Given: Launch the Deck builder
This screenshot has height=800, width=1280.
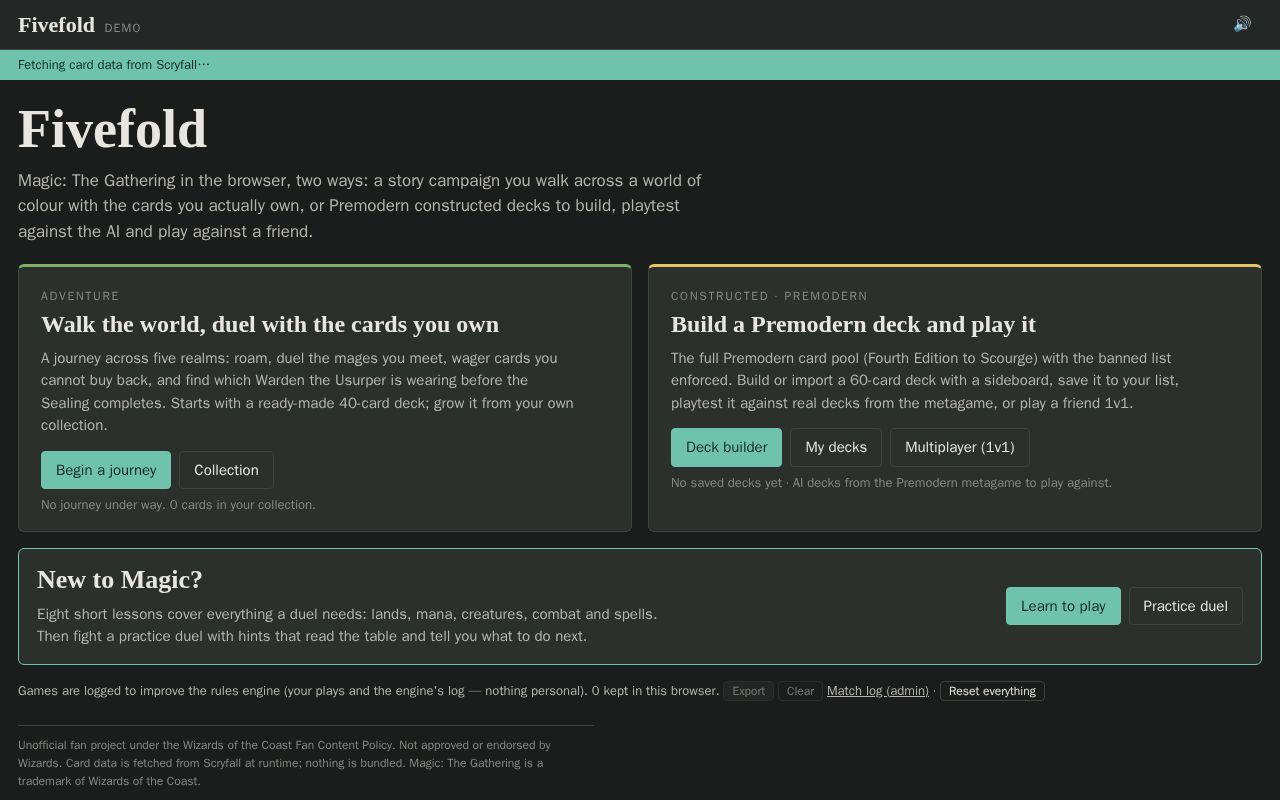Looking at the screenshot, I should click(726, 447).
